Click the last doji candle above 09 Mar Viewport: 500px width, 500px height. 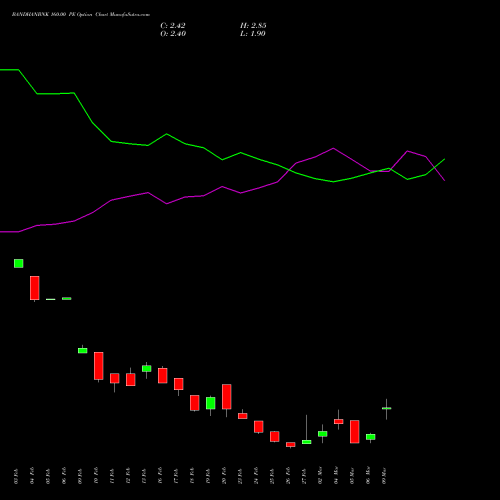(x=387, y=408)
